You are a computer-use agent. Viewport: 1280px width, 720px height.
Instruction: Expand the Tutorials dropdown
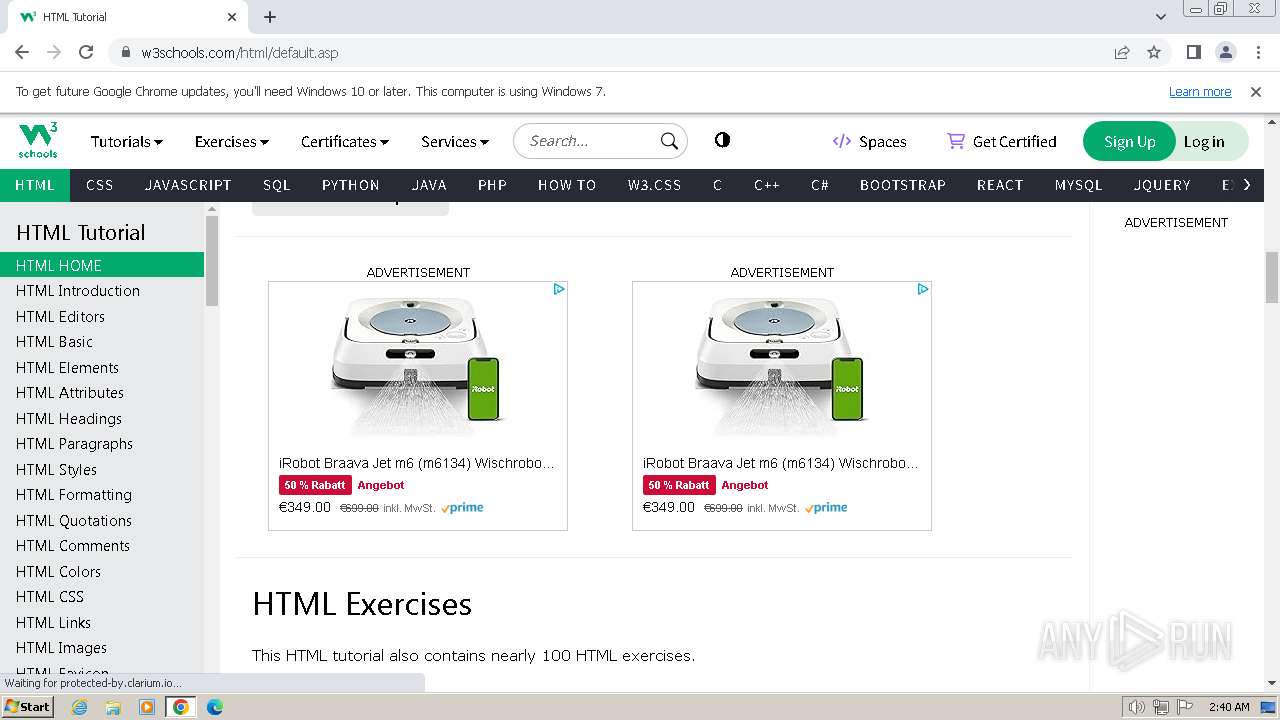[127, 142]
